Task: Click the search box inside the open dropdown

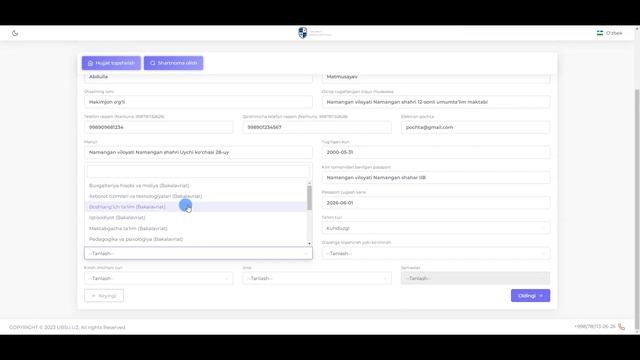Action: coord(198,171)
